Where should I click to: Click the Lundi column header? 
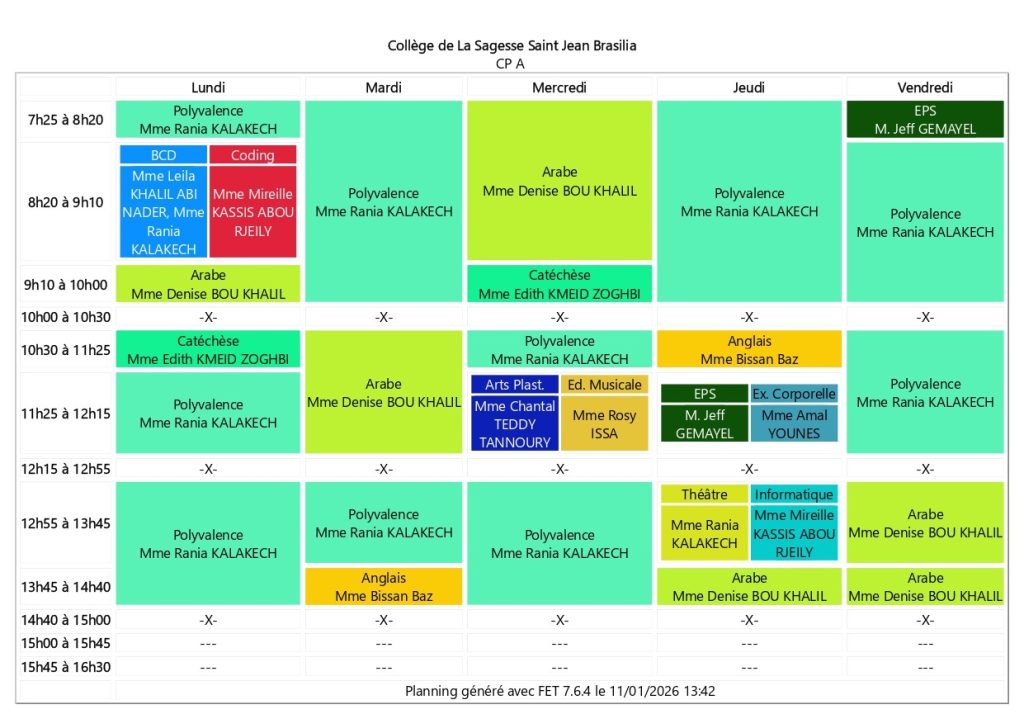tap(208, 88)
